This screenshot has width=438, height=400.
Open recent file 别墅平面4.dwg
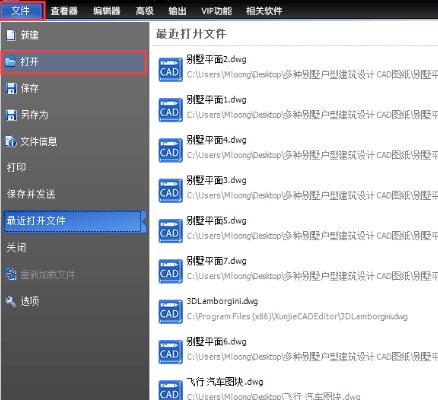[216, 140]
